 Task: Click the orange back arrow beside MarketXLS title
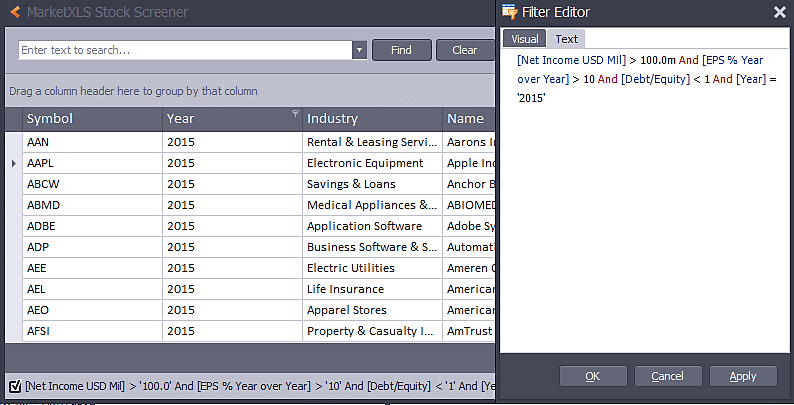coord(15,12)
